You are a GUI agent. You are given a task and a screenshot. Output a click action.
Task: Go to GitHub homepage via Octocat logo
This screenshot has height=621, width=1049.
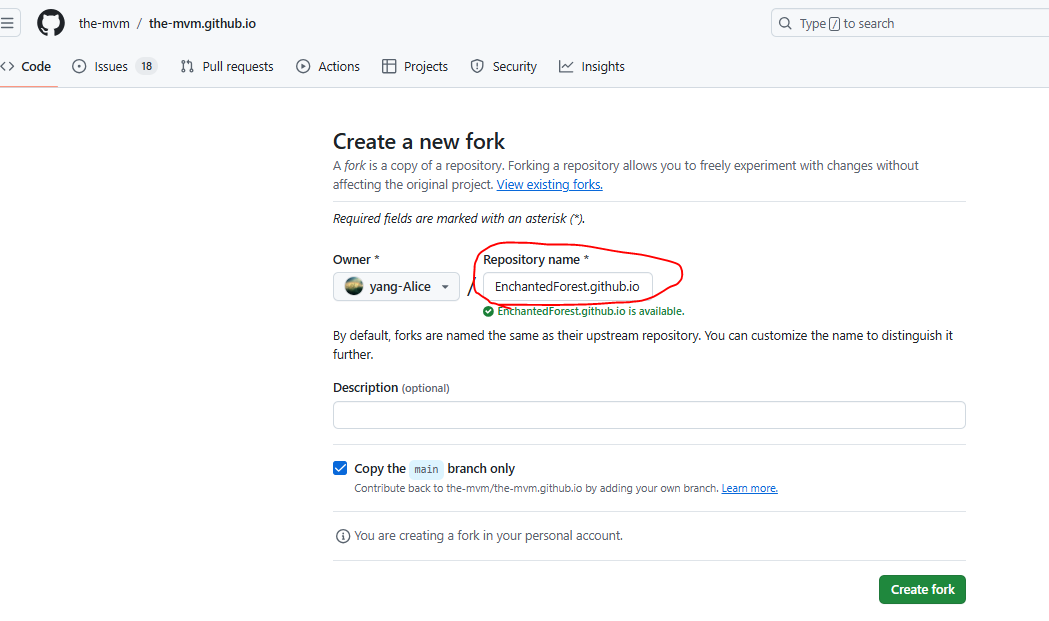[51, 23]
